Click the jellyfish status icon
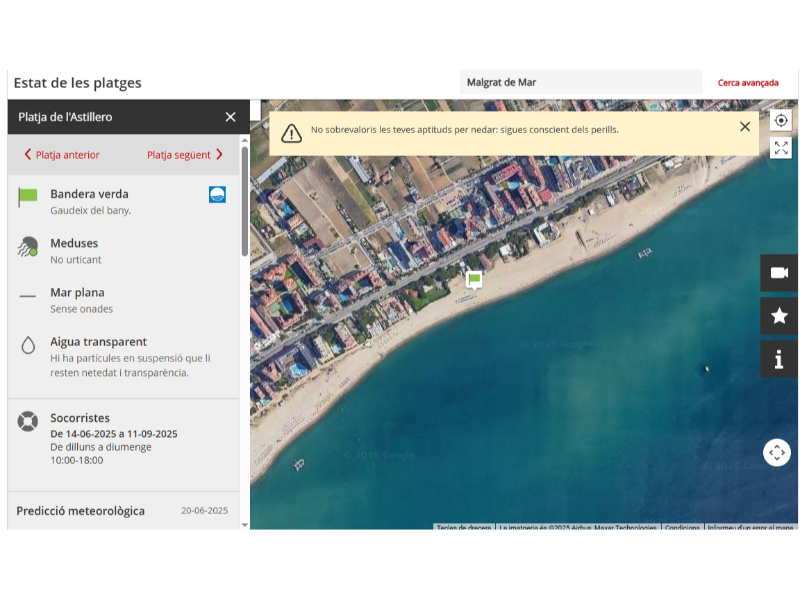This screenshot has height=600, width=800. [28, 246]
